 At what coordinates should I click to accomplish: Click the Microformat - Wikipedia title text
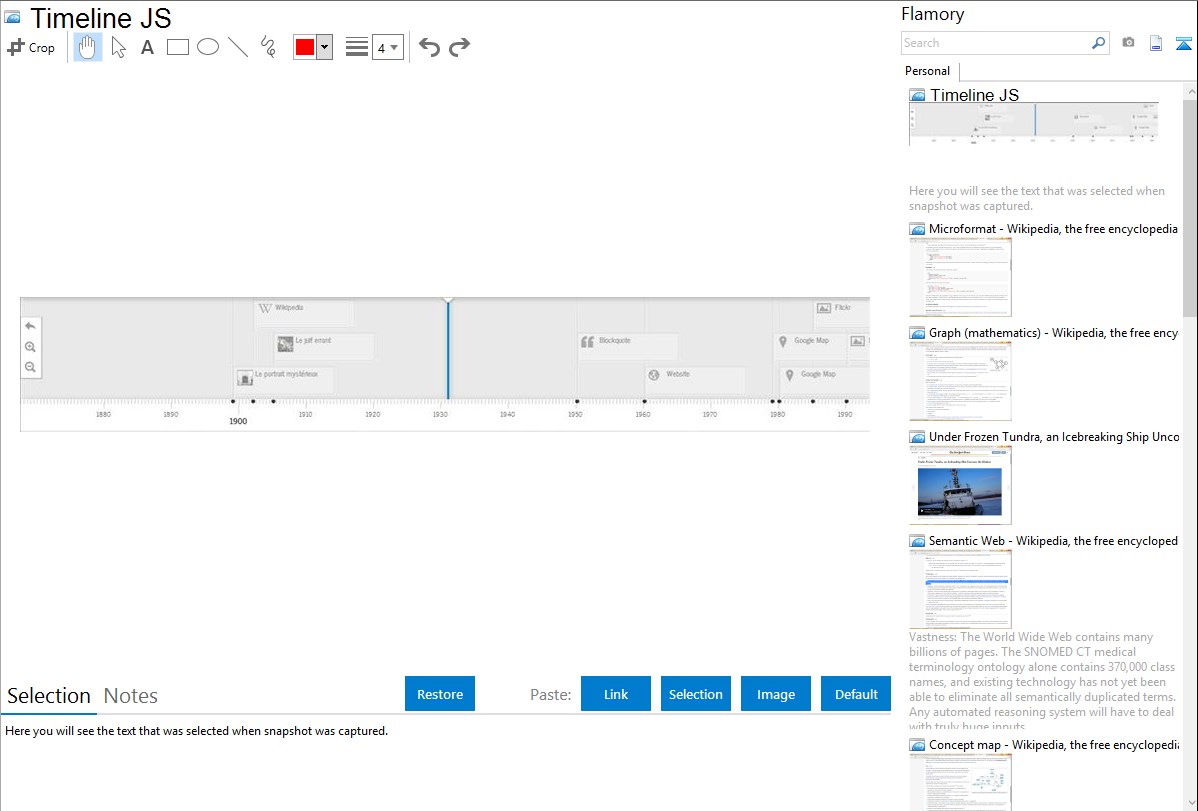coord(1053,229)
